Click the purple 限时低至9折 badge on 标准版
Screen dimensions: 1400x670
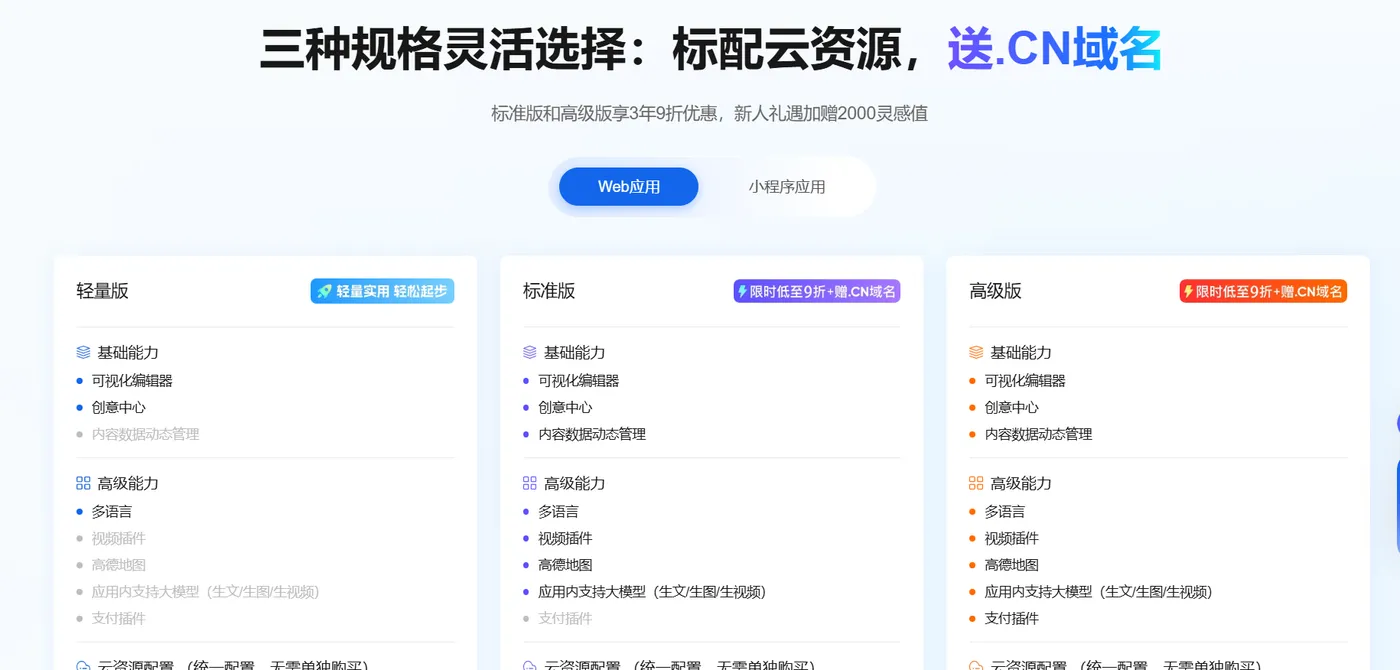coord(817,291)
